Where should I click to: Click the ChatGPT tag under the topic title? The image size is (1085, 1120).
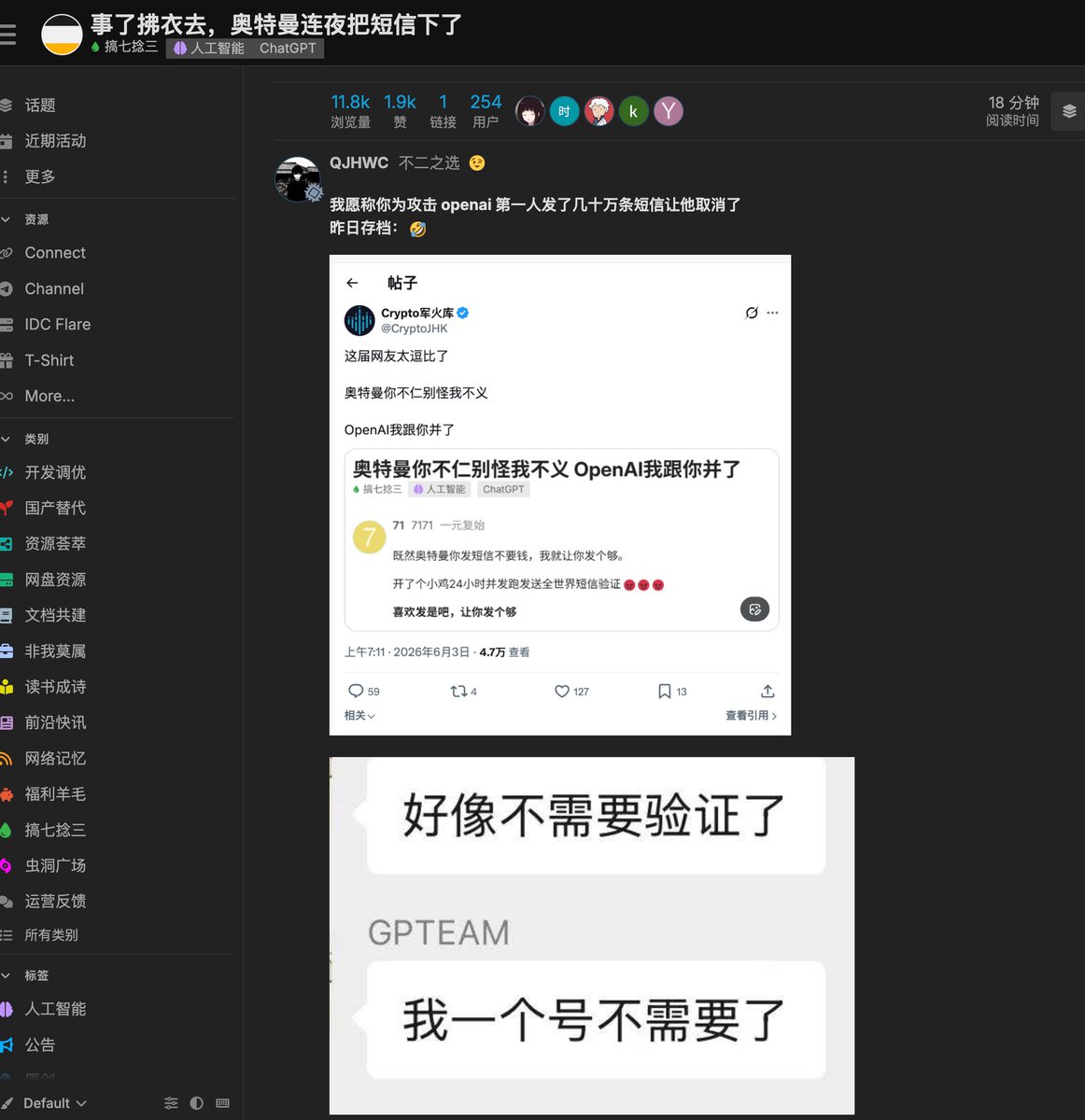[288, 49]
